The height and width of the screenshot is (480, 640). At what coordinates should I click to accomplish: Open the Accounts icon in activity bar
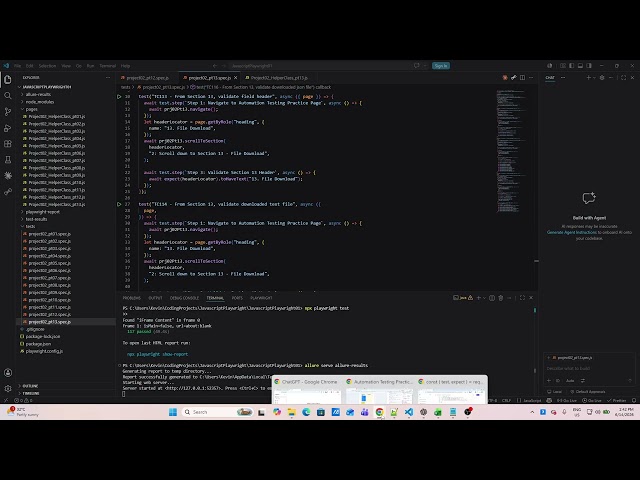8,373
